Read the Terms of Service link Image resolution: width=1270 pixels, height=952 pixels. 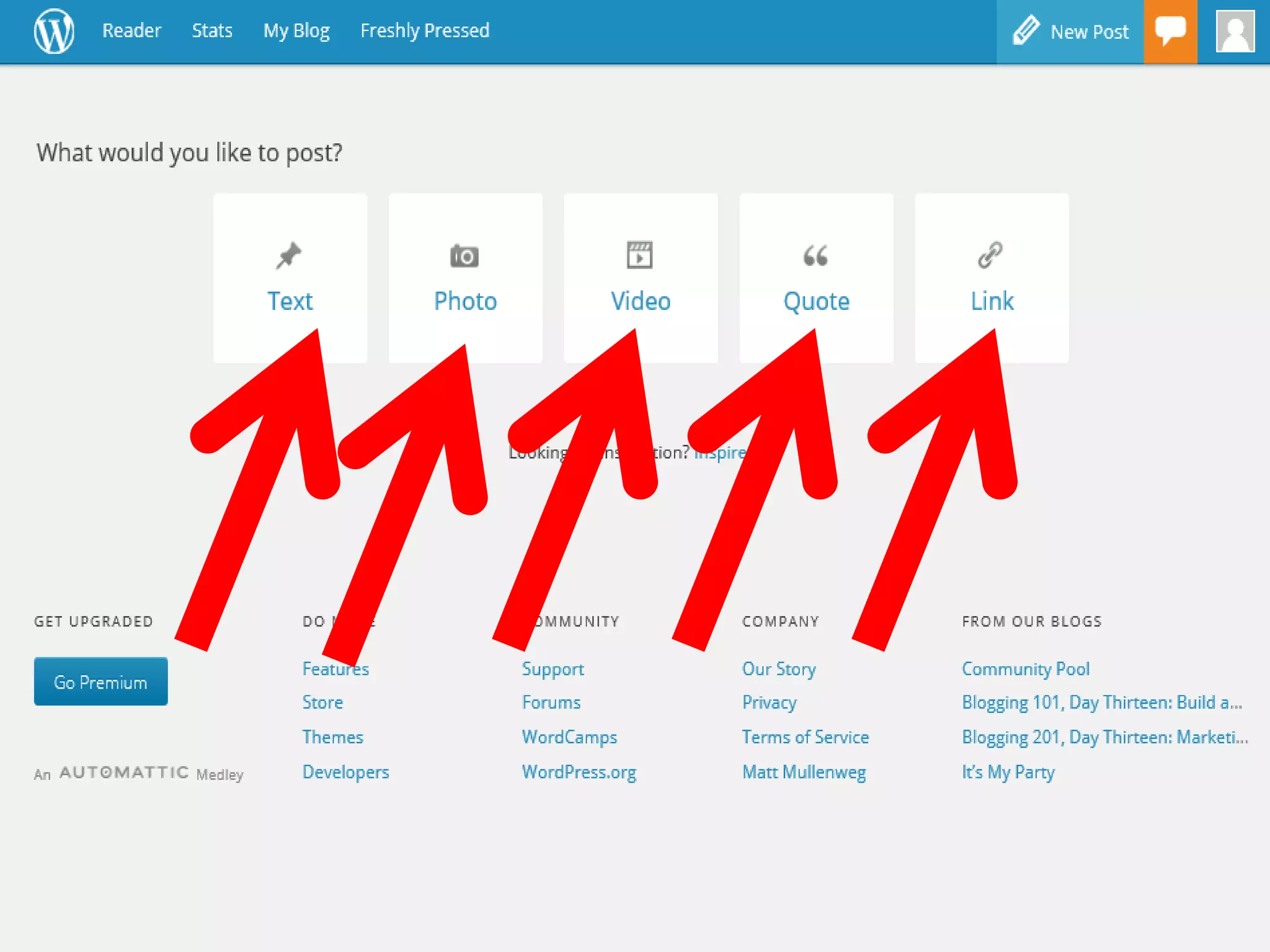(x=805, y=737)
